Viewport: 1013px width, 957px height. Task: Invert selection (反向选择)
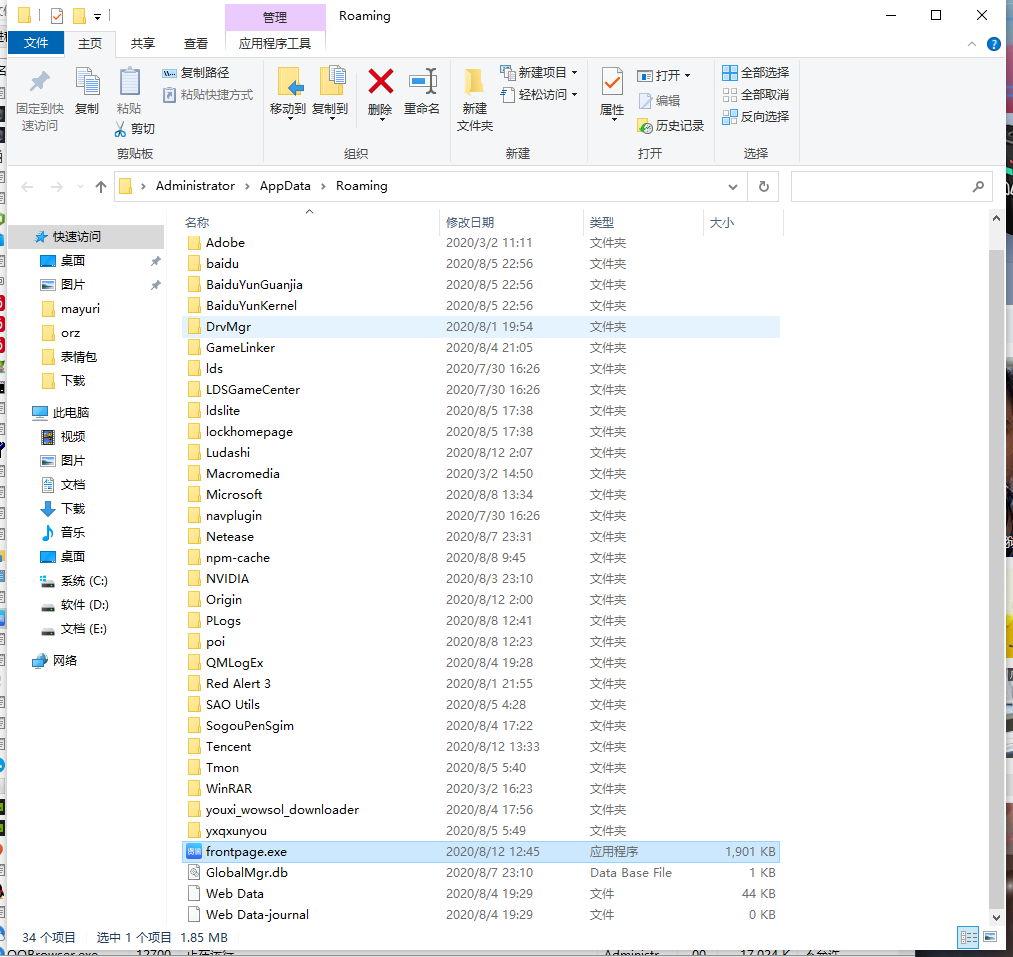pos(755,117)
